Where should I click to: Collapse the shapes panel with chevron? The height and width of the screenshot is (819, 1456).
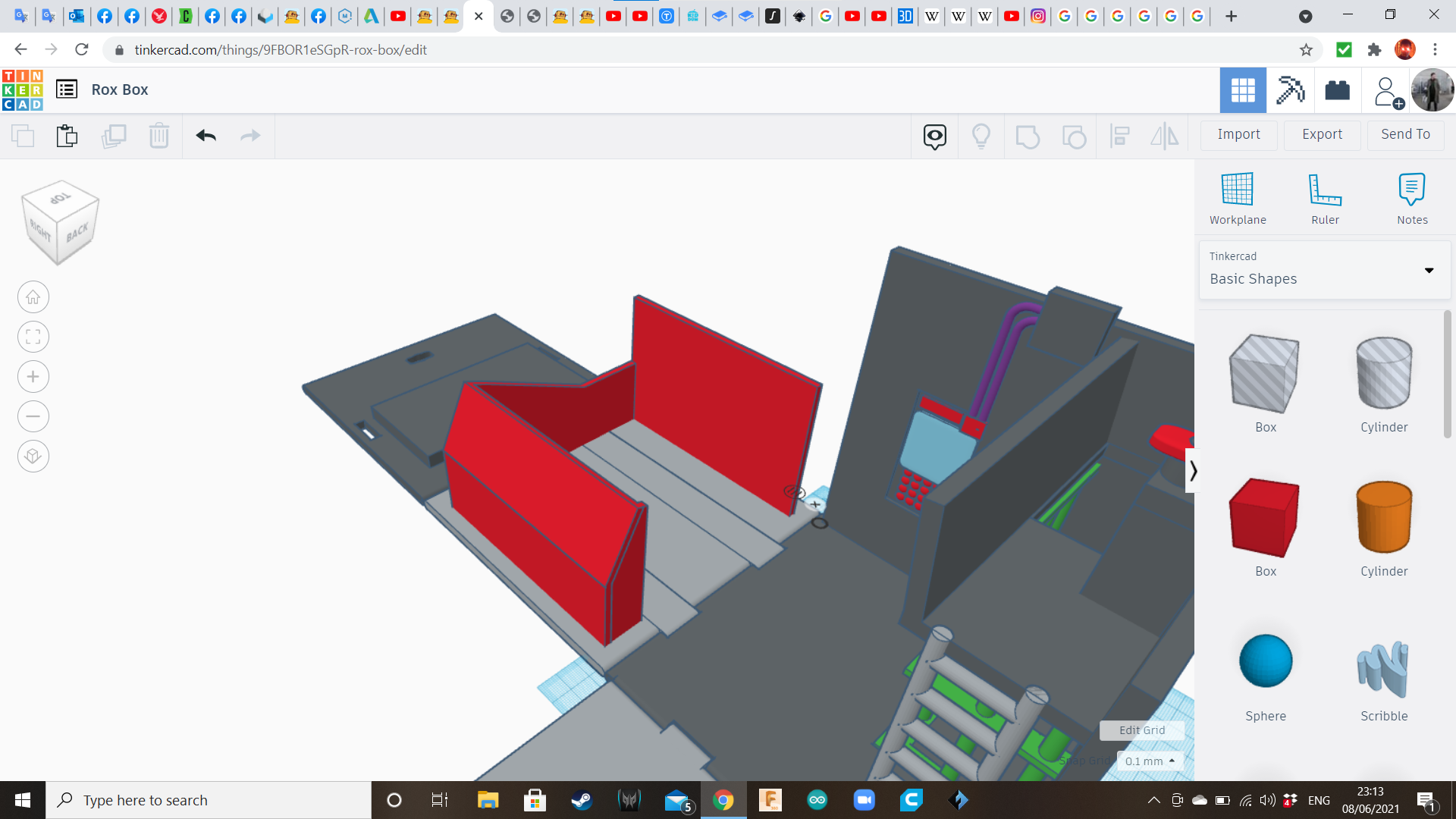tap(1193, 471)
